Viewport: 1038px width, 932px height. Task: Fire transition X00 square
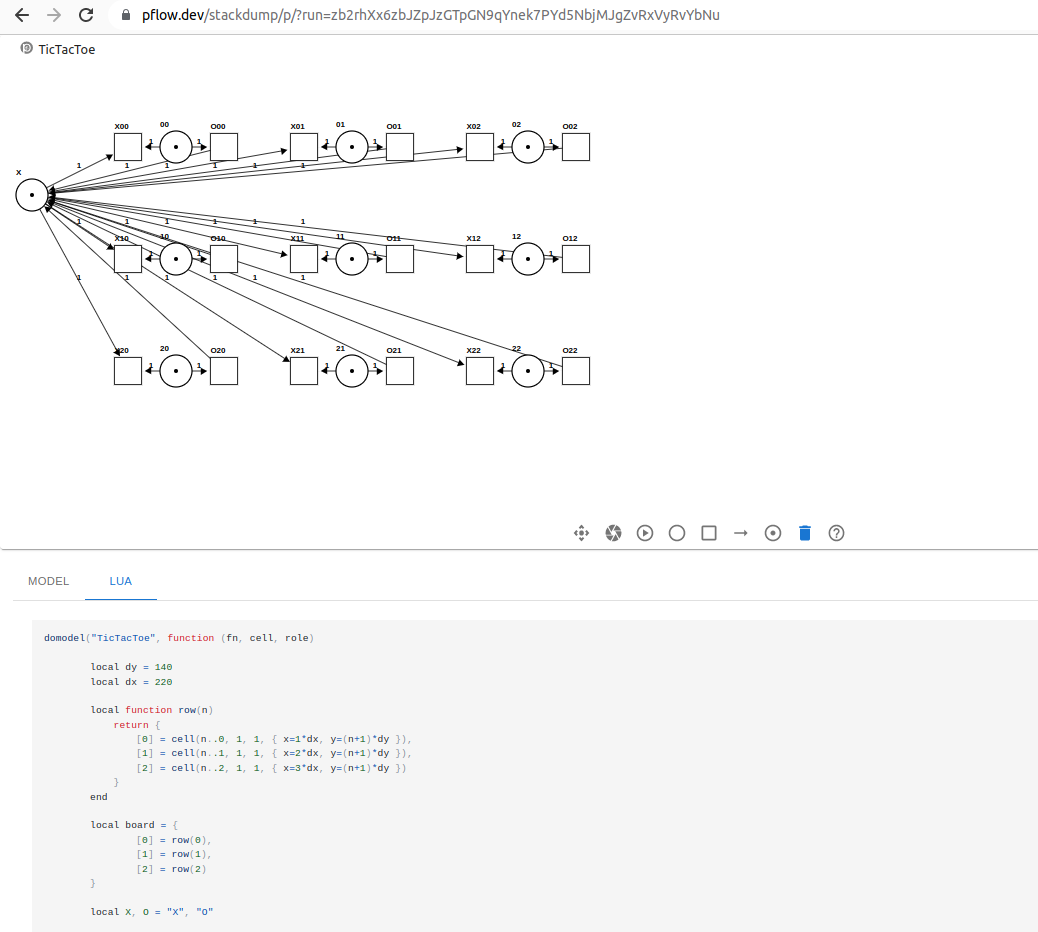click(128, 147)
